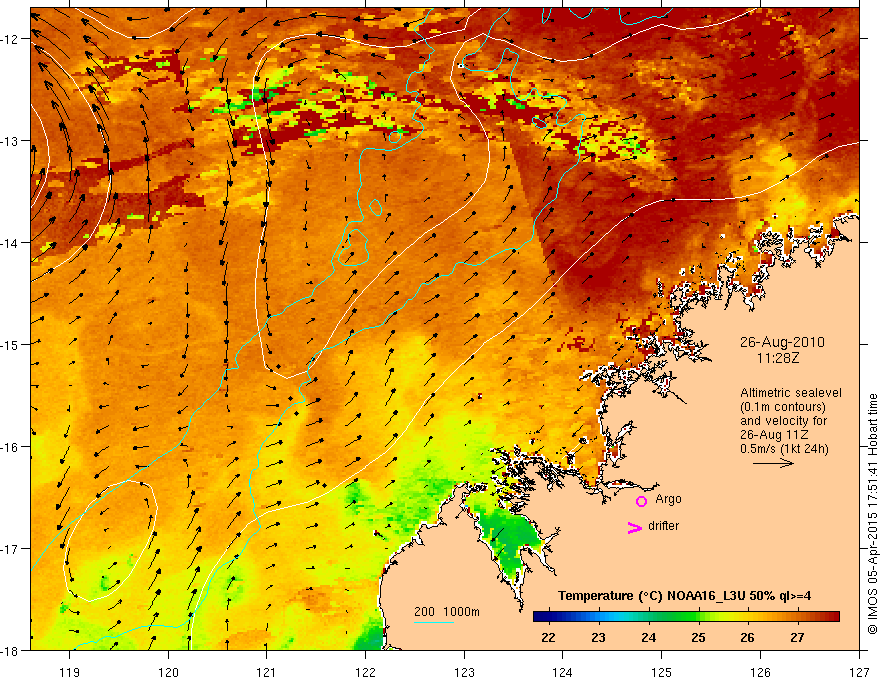Click the color bar tick label 27
Viewport: 880px width, 680px height.
(x=797, y=637)
